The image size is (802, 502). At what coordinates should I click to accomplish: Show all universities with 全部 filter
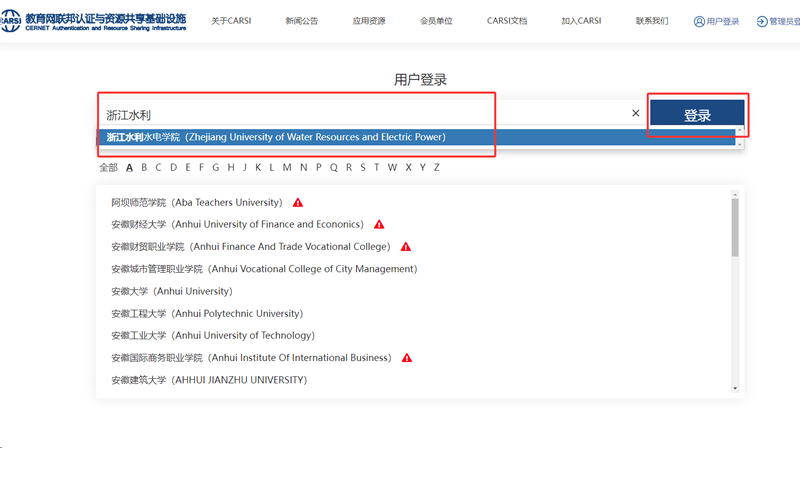click(x=108, y=167)
